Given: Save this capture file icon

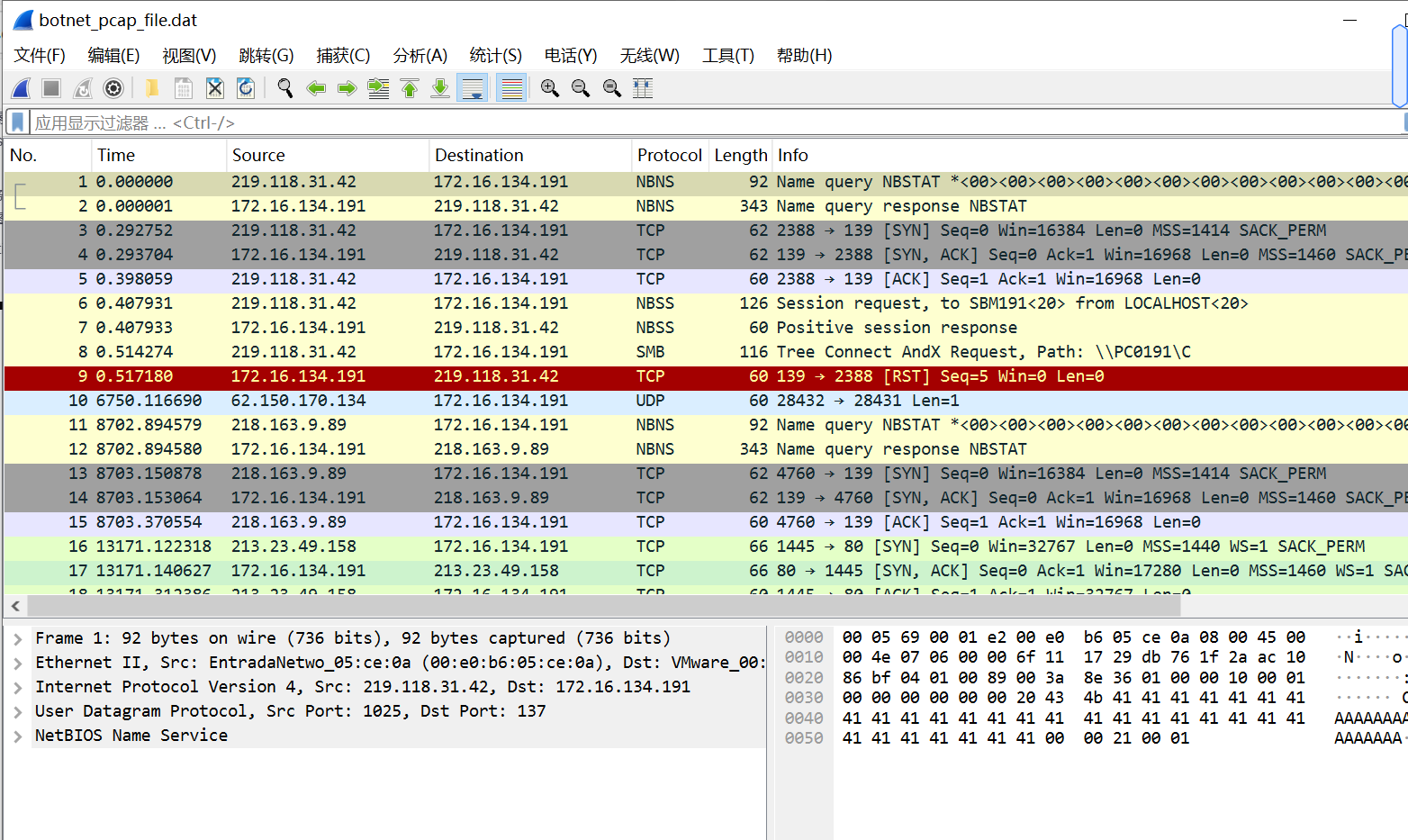Looking at the screenshot, I should click(x=184, y=88).
